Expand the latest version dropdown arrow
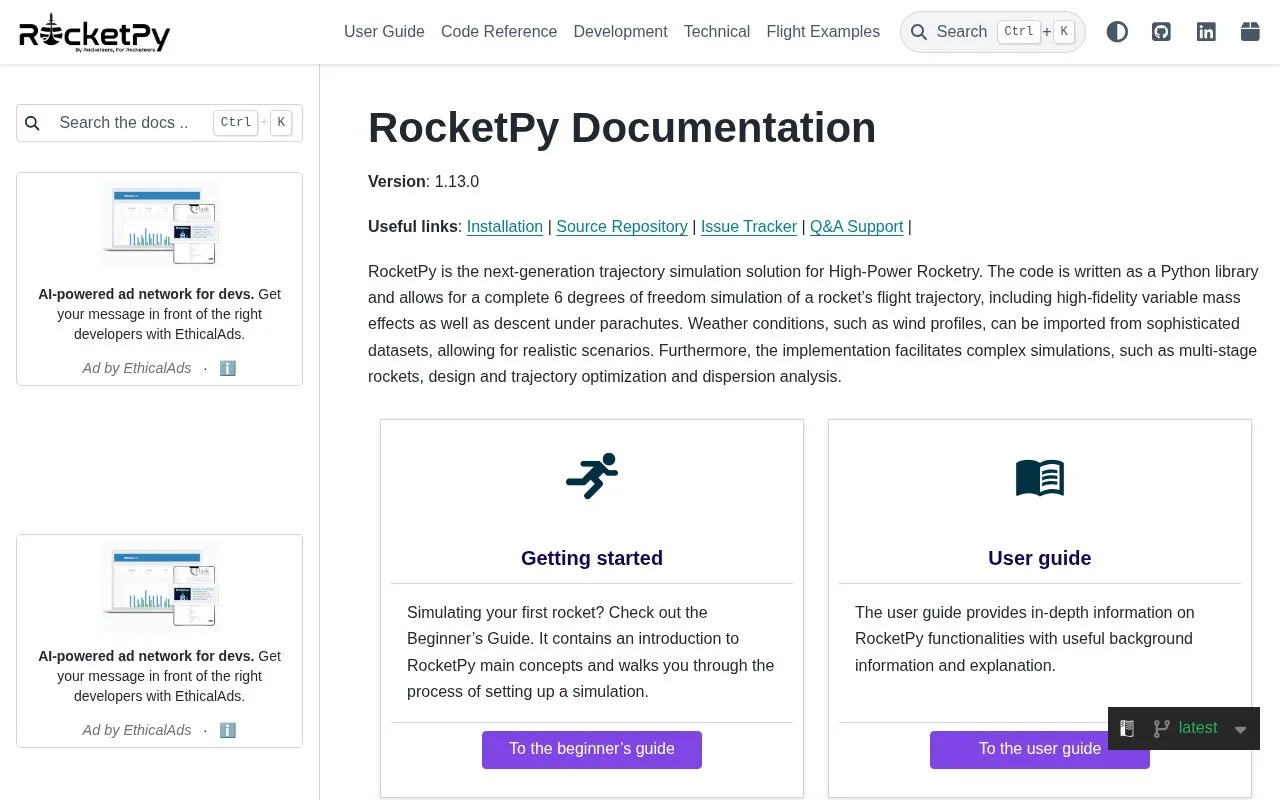Image resolution: width=1280 pixels, height=800 pixels. pyautogui.click(x=1240, y=730)
